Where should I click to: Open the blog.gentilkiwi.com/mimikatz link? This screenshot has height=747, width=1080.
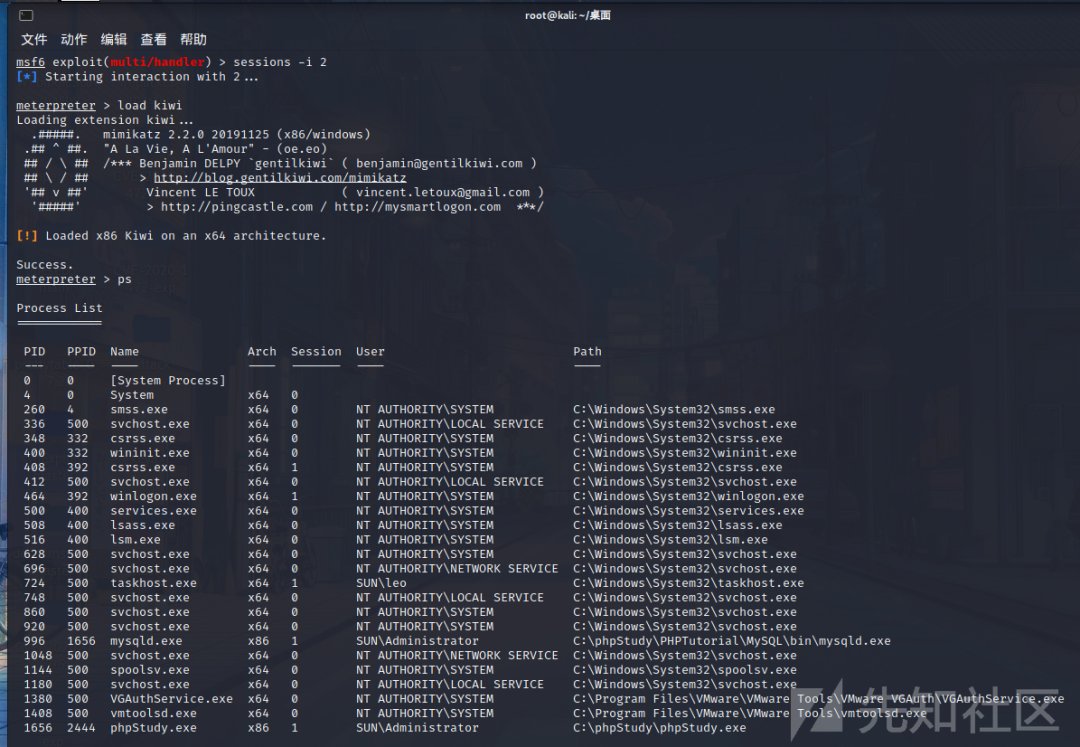click(x=280, y=178)
